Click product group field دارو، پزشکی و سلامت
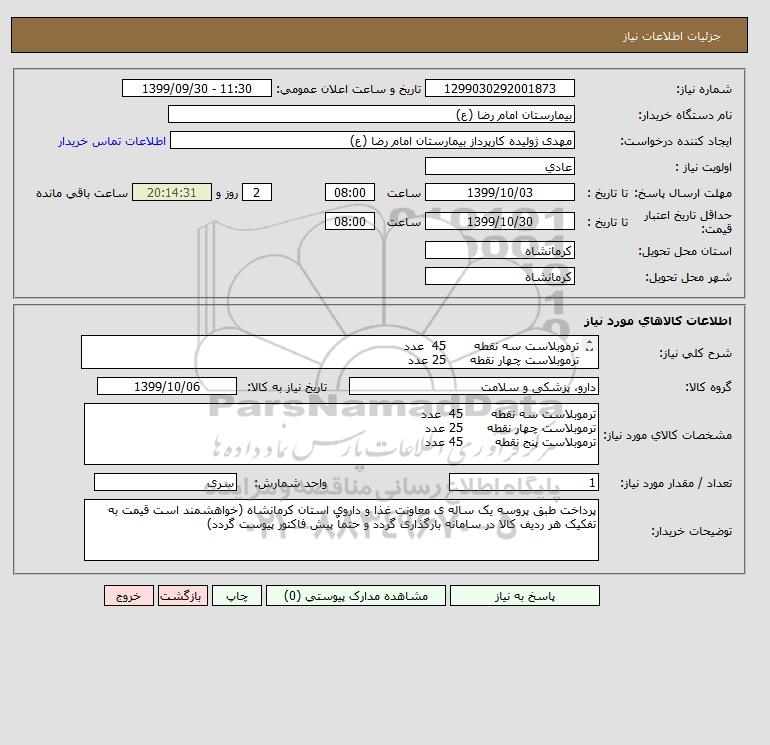The width and height of the screenshot is (770, 745). tap(473, 386)
